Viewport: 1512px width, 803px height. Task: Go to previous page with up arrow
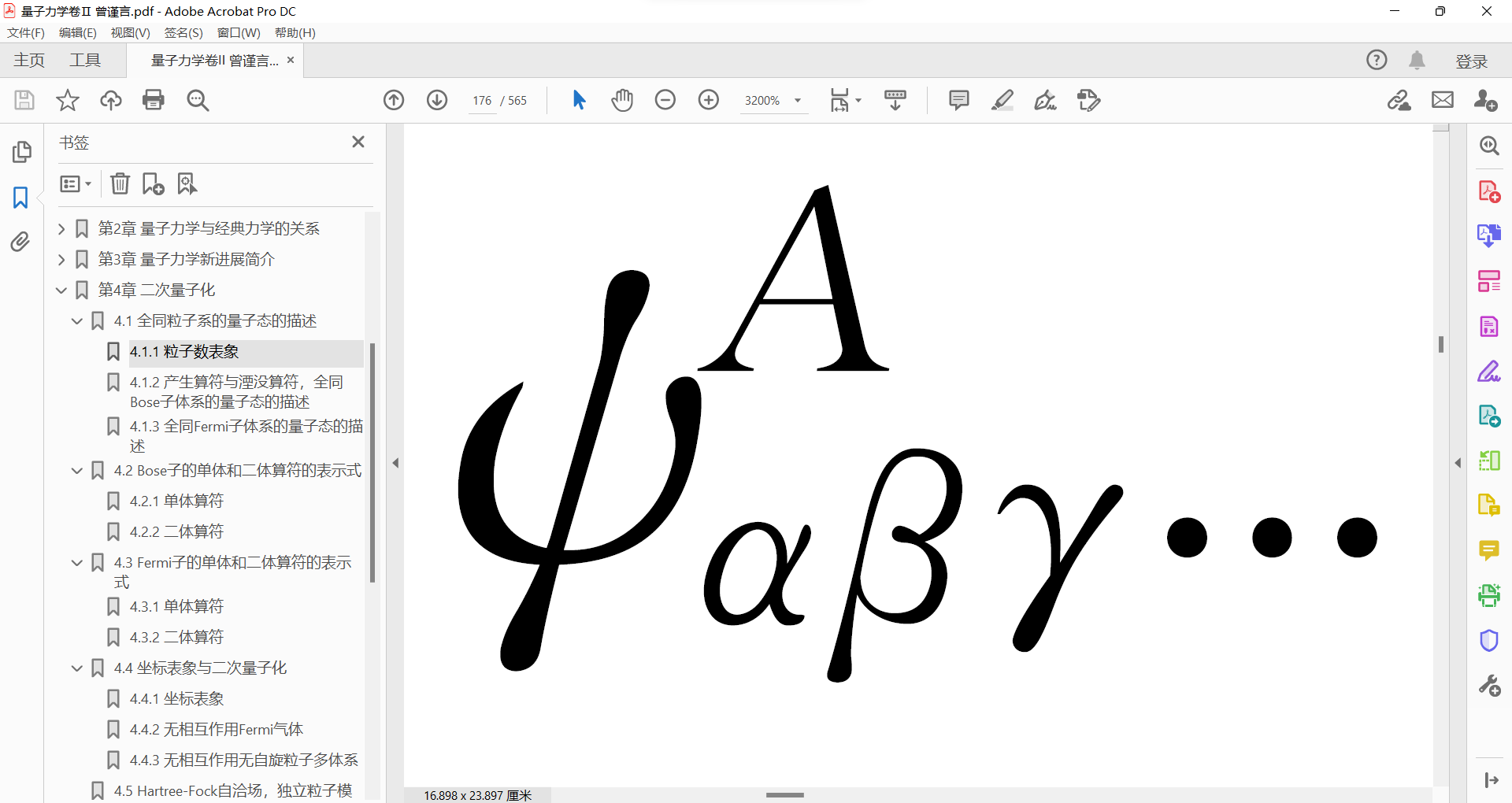pos(394,100)
